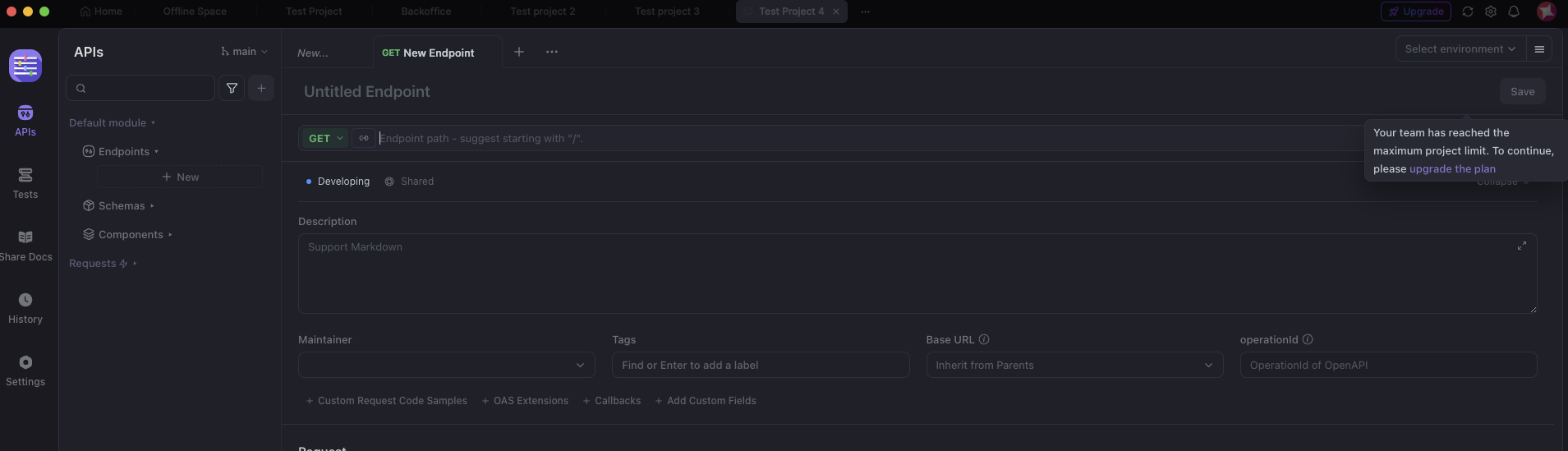Expand the Schemas tree node

click(122, 206)
